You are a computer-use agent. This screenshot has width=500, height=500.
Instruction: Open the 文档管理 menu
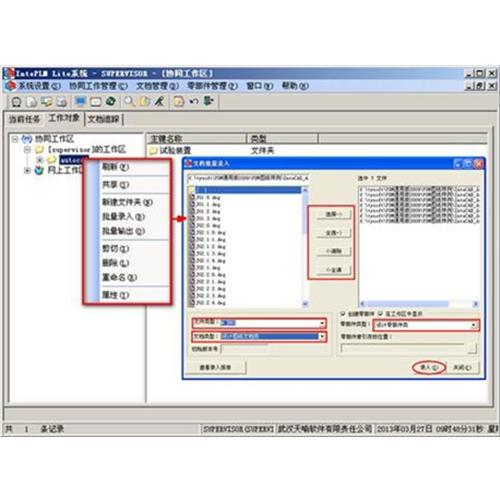tap(157, 86)
